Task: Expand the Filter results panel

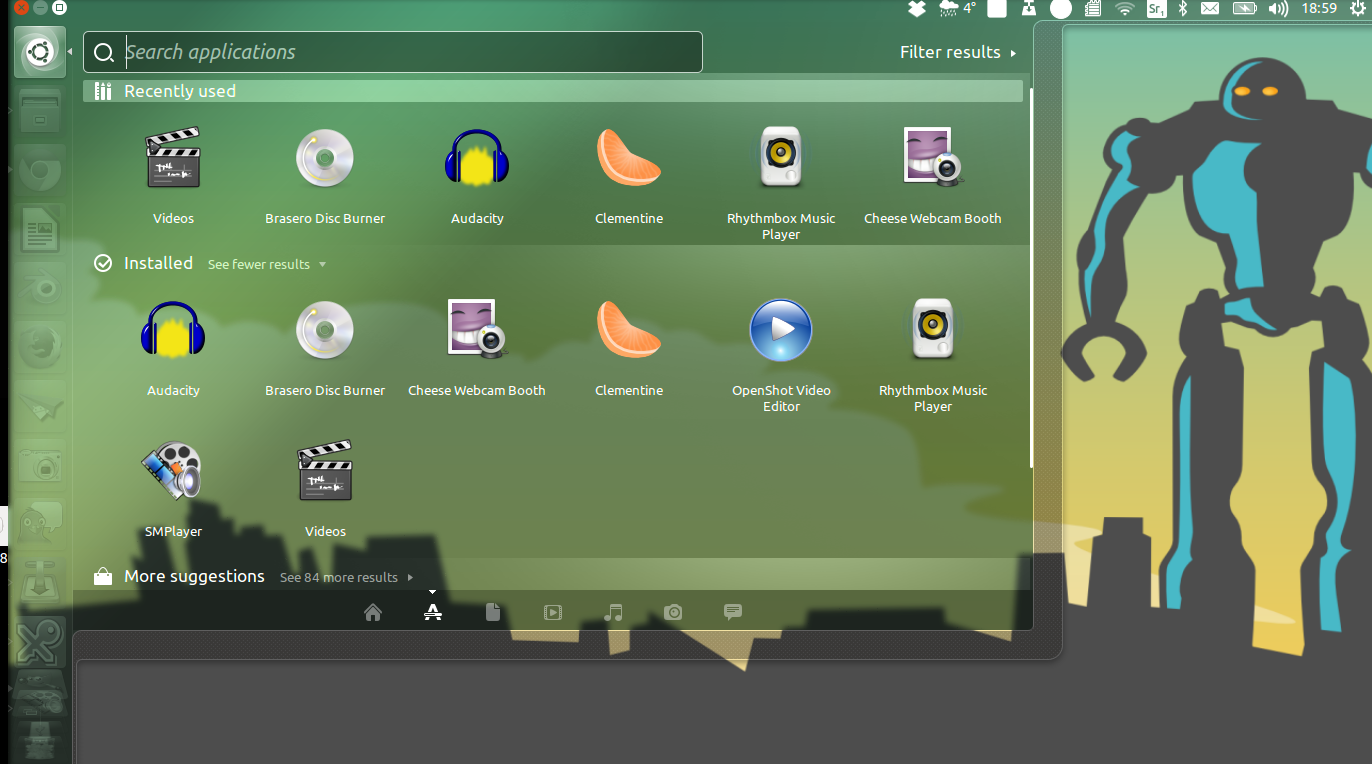Action: 958,52
